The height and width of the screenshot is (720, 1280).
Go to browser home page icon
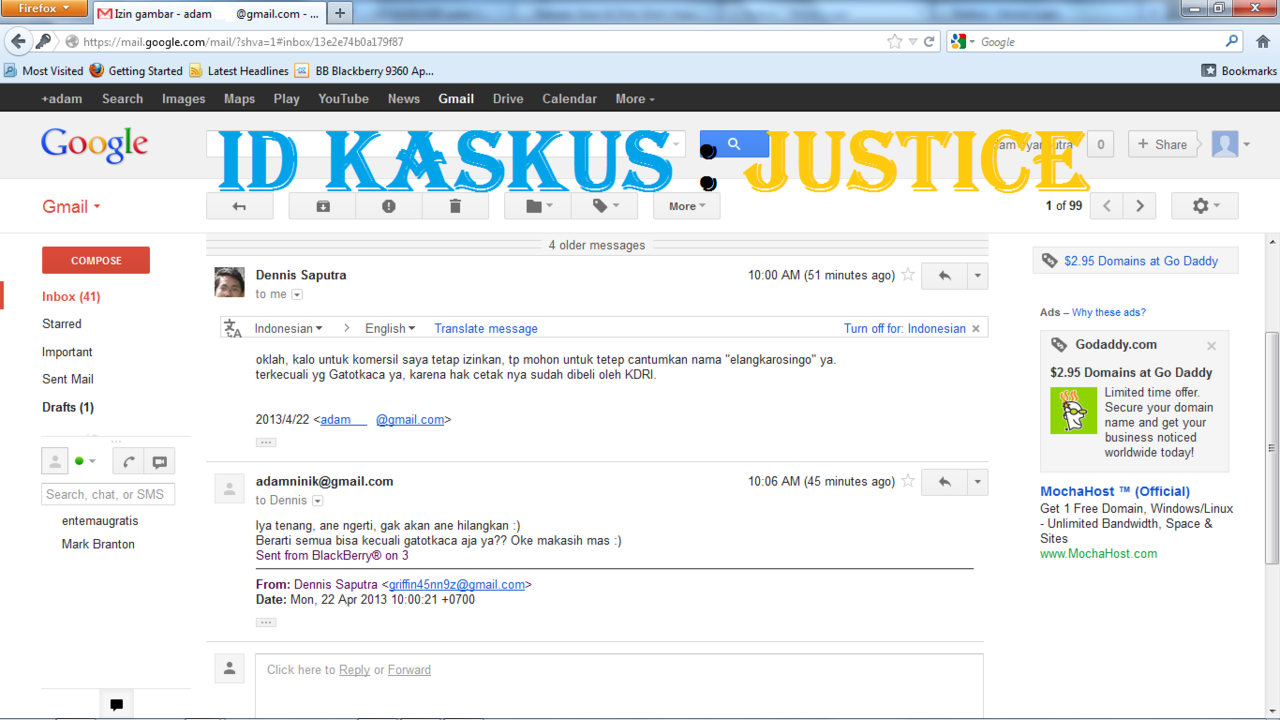click(1263, 42)
